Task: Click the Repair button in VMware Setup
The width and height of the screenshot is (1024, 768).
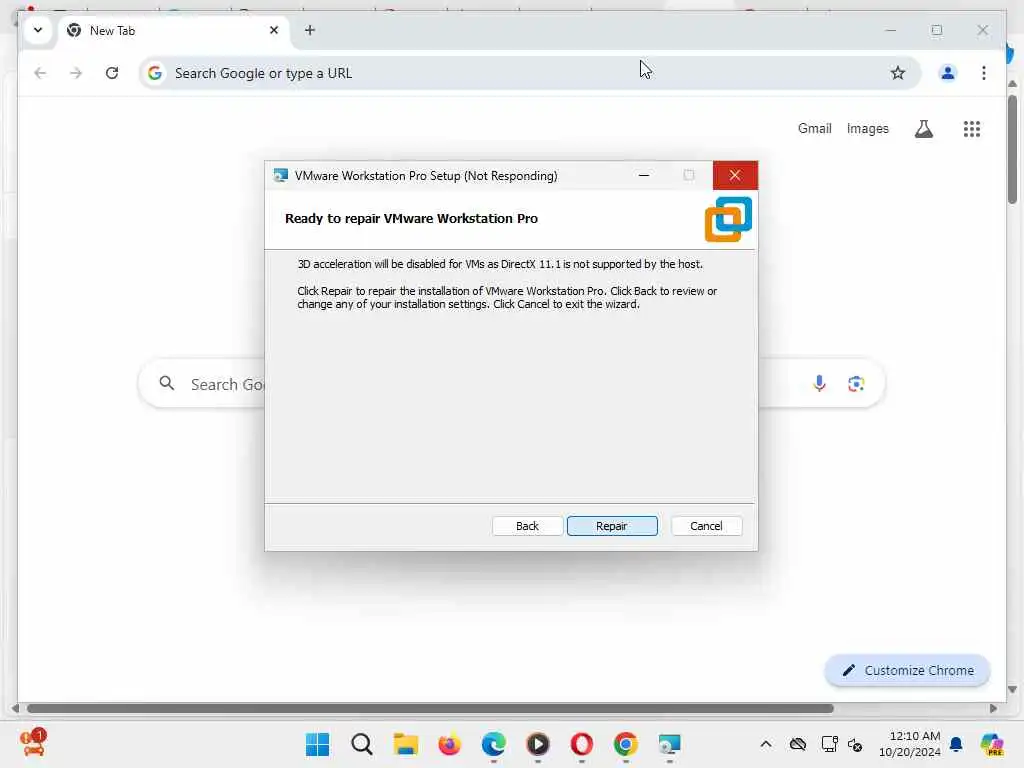Action: coord(612,526)
